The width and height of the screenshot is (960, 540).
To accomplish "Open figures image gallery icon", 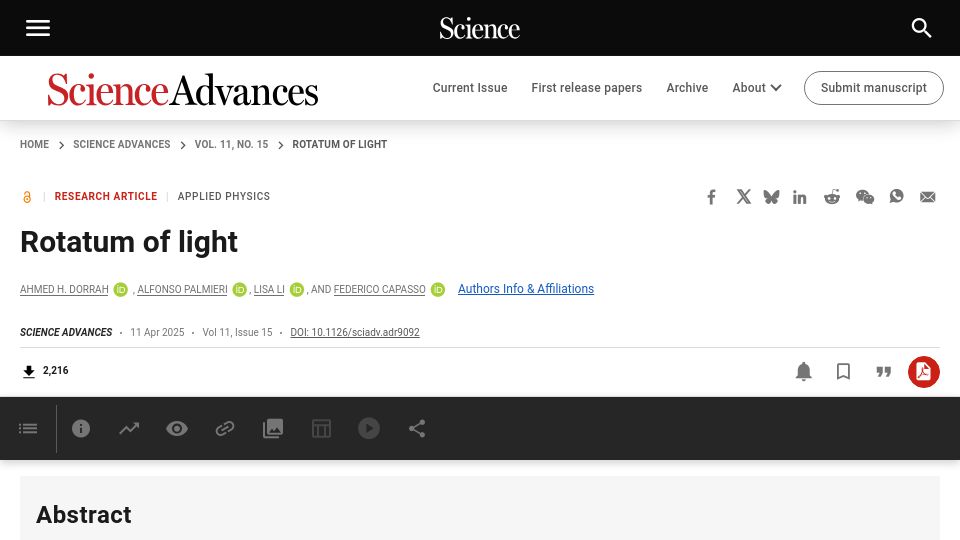I will 273,429.
